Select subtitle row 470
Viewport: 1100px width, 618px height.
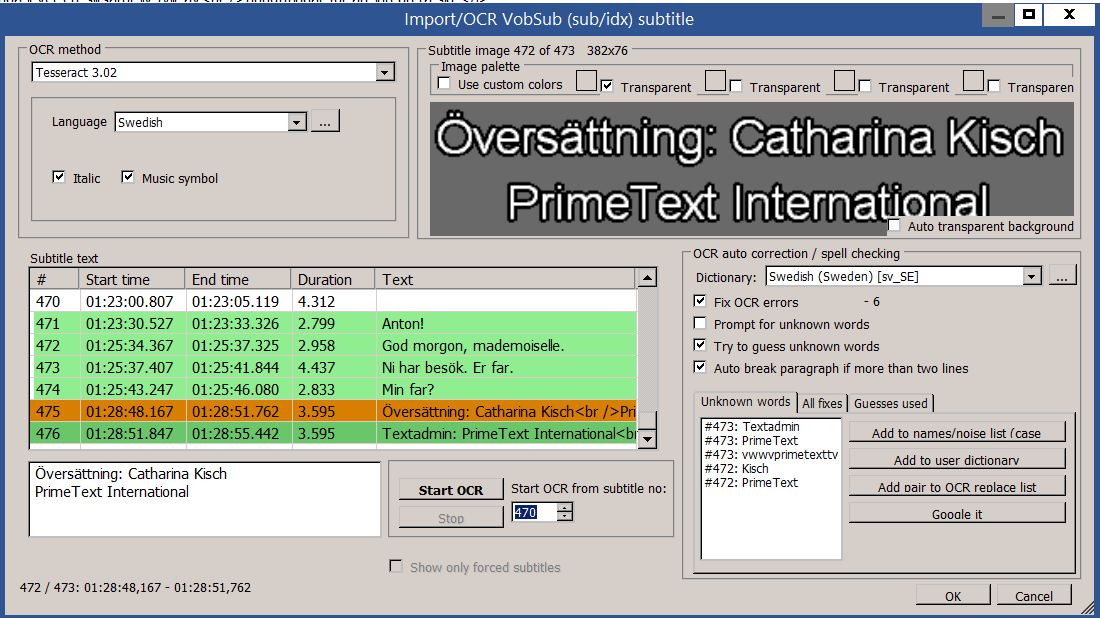[x=333, y=302]
